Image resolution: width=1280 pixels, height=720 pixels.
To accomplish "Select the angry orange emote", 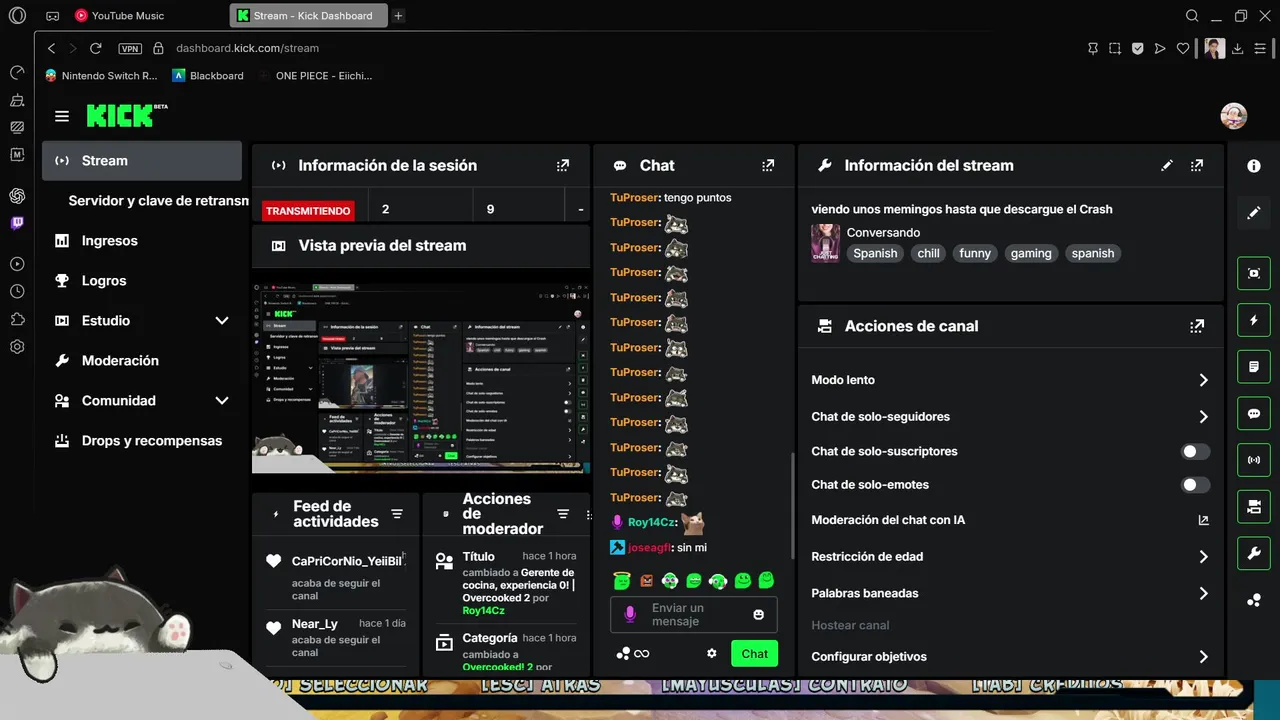I will coord(646,580).
